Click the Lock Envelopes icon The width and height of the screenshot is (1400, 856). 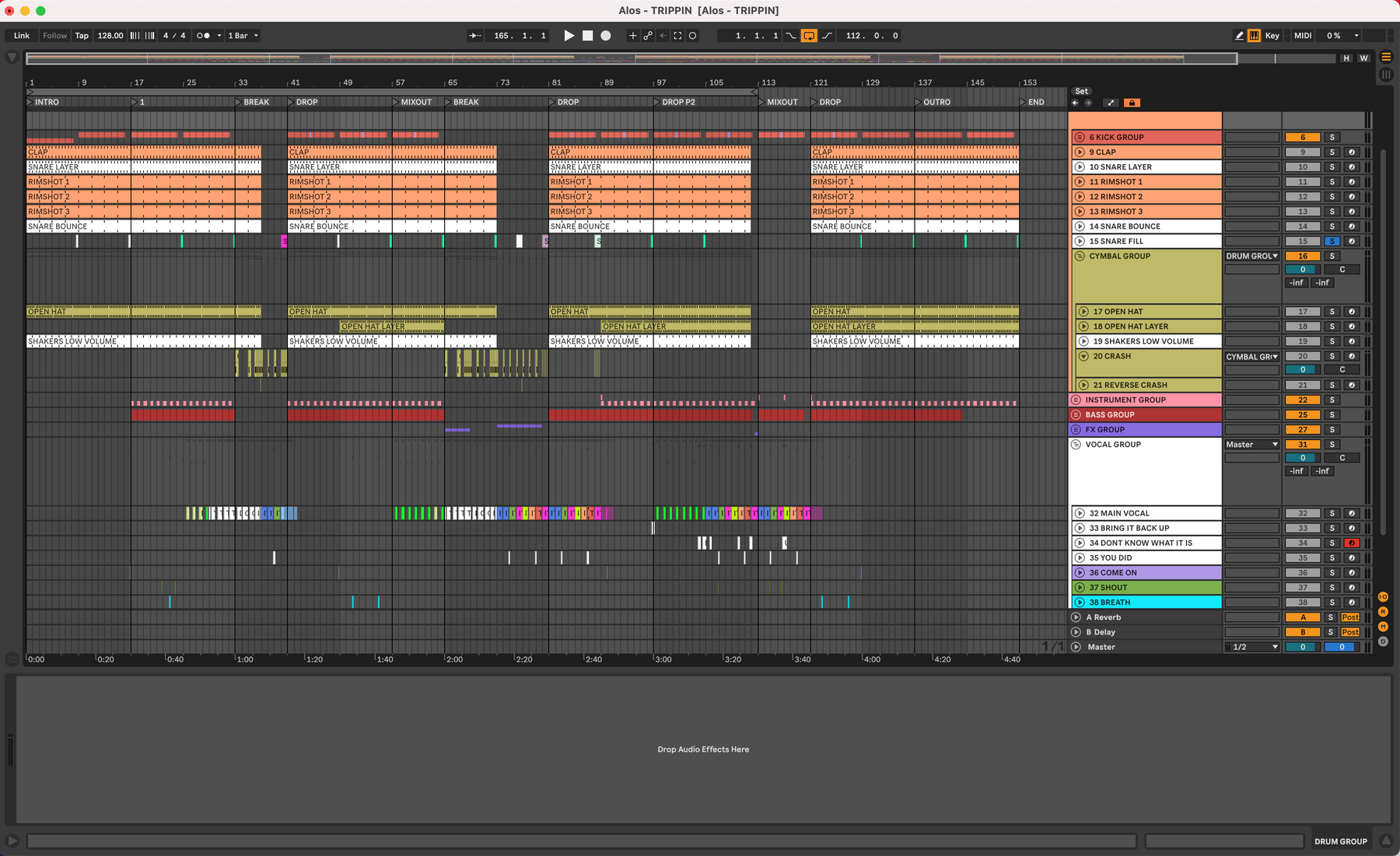pyautogui.click(x=1132, y=103)
